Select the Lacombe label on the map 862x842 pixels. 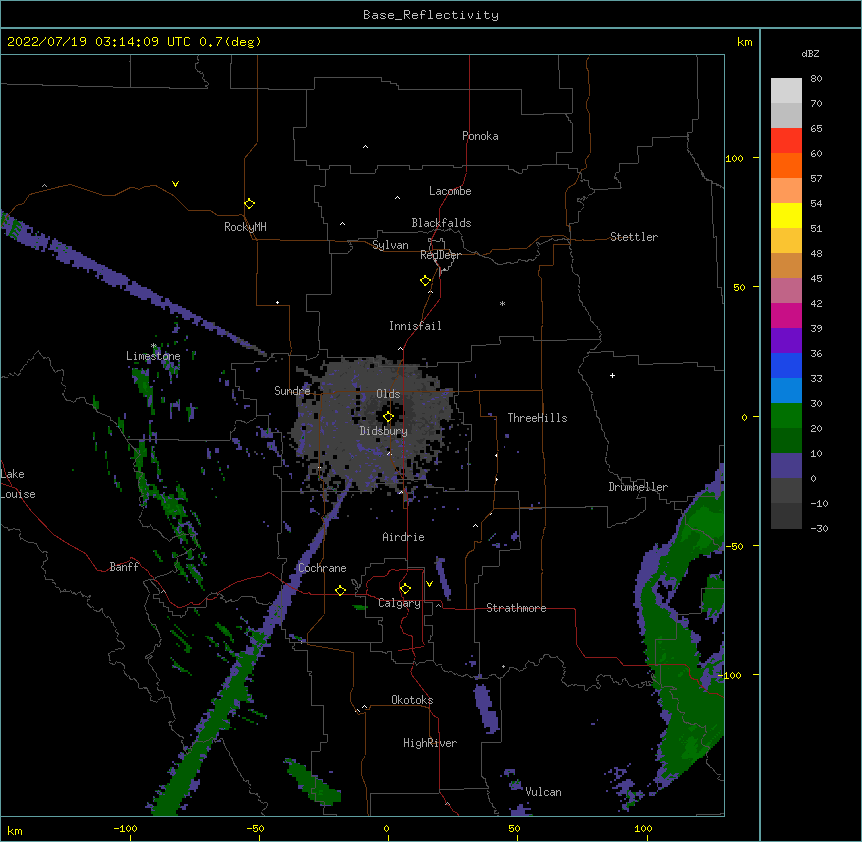[x=450, y=191]
